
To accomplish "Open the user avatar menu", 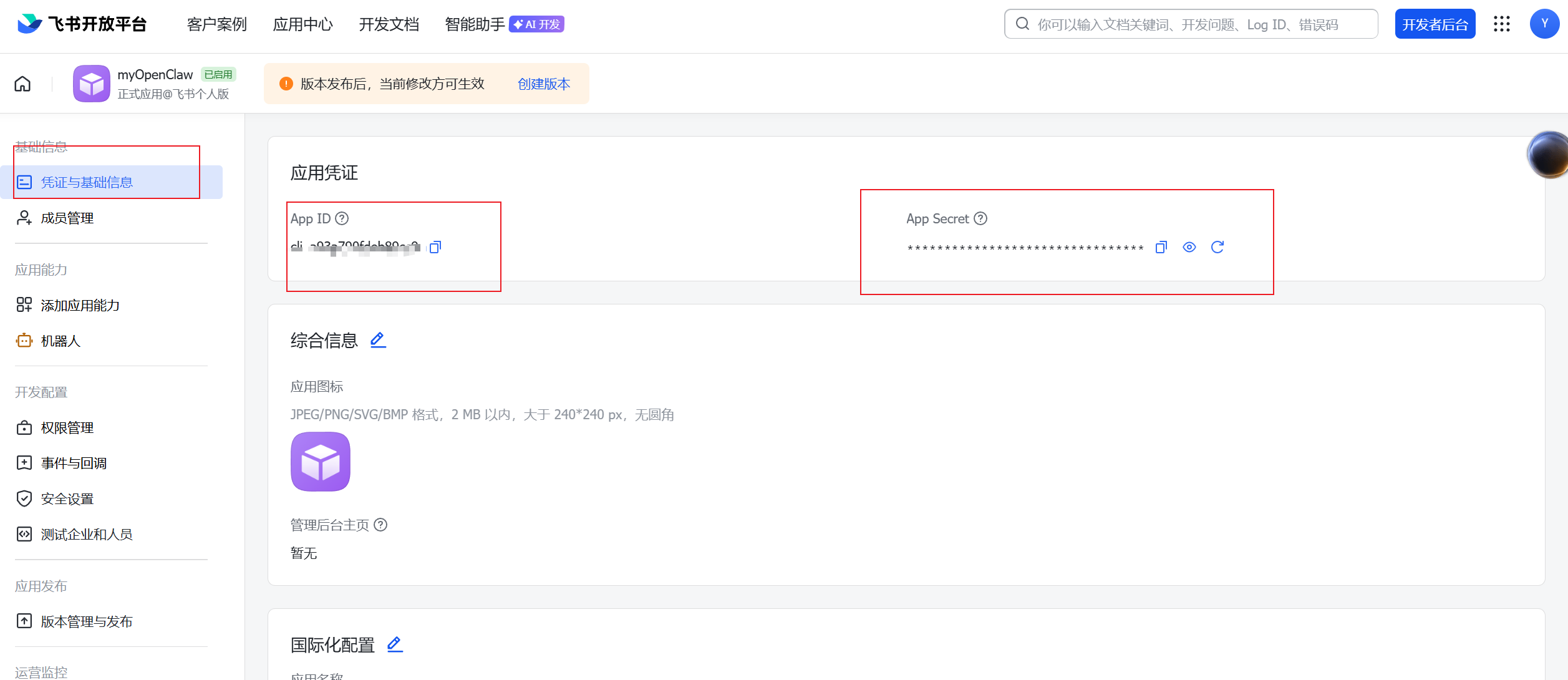I will (1544, 23).
